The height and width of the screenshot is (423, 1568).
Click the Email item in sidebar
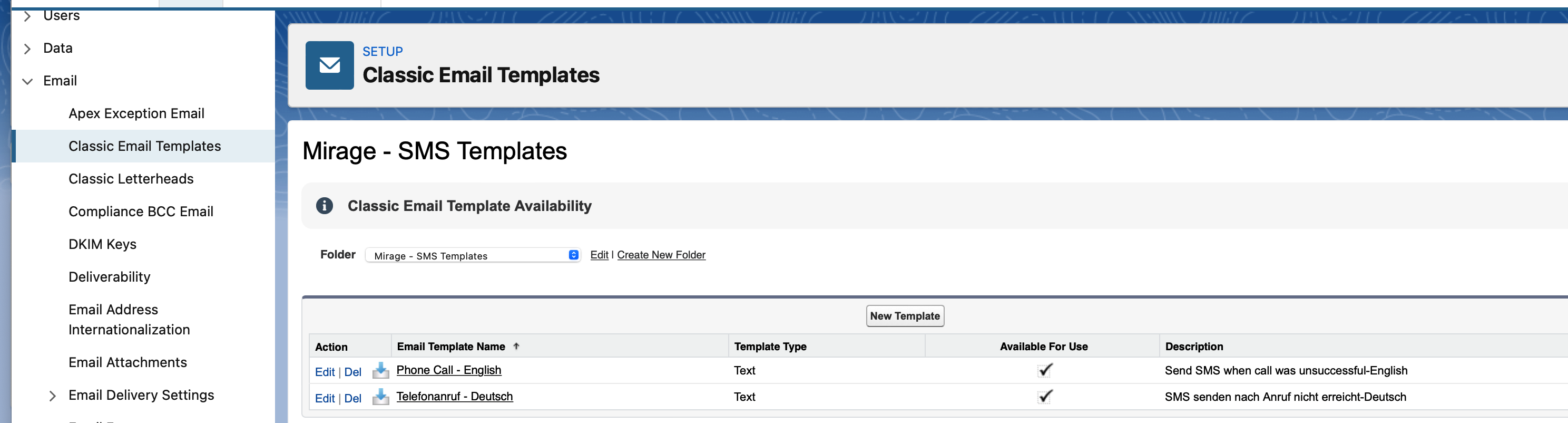tap(60, 81)
